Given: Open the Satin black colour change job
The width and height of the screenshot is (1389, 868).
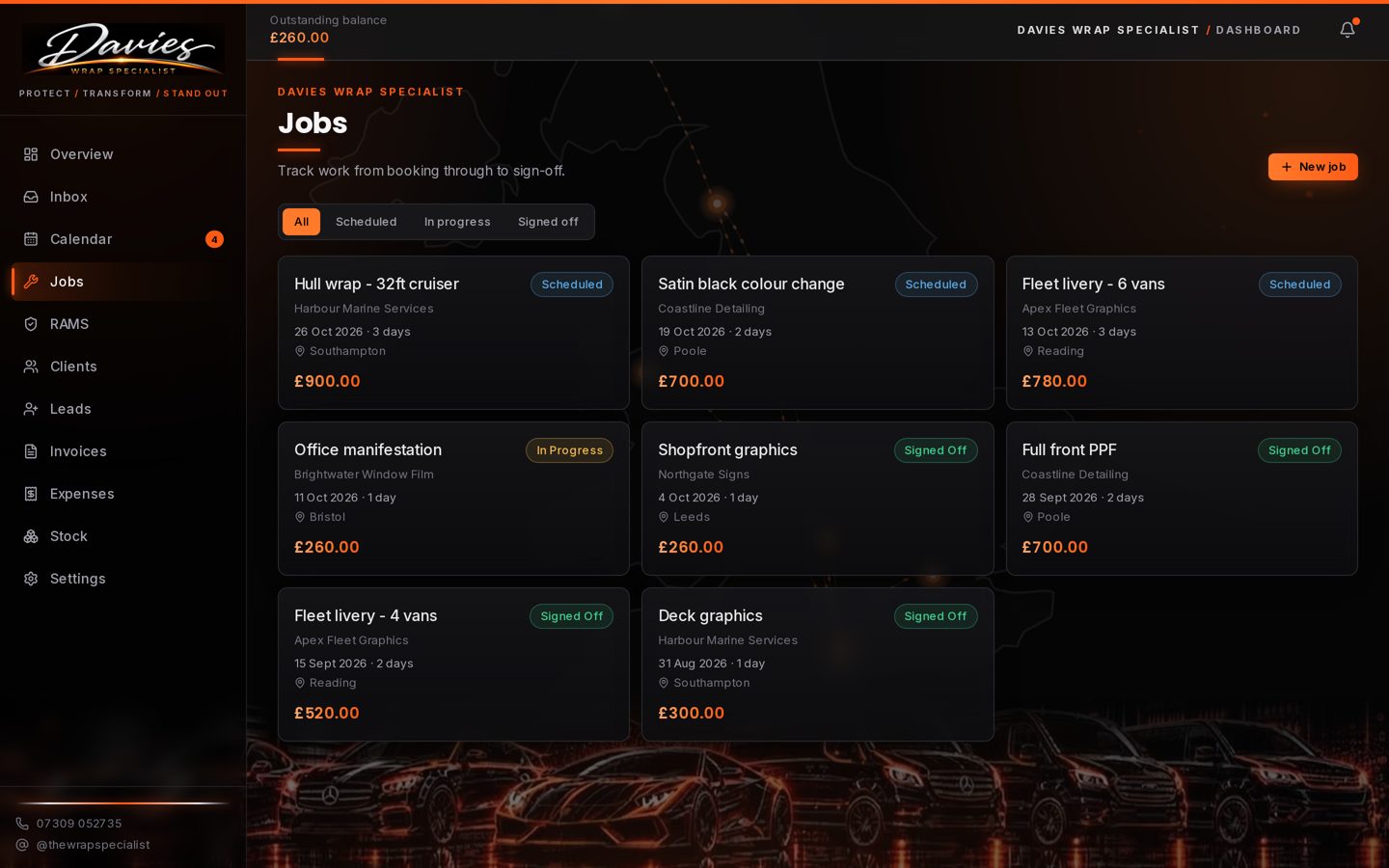Looking at the screenshot, I should pos(818,333).
